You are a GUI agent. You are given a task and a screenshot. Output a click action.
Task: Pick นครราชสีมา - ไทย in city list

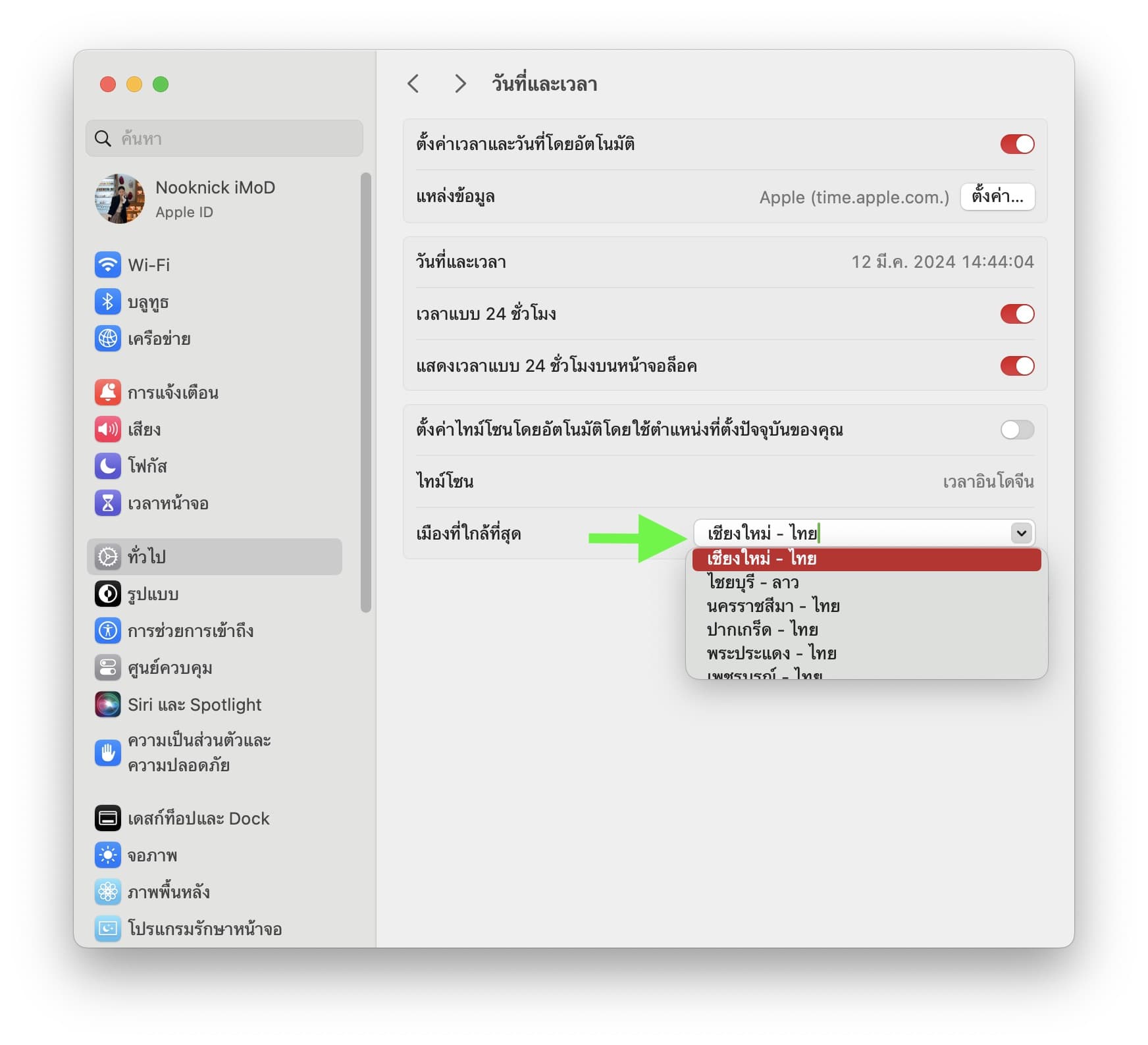click(x=773, y=606)
